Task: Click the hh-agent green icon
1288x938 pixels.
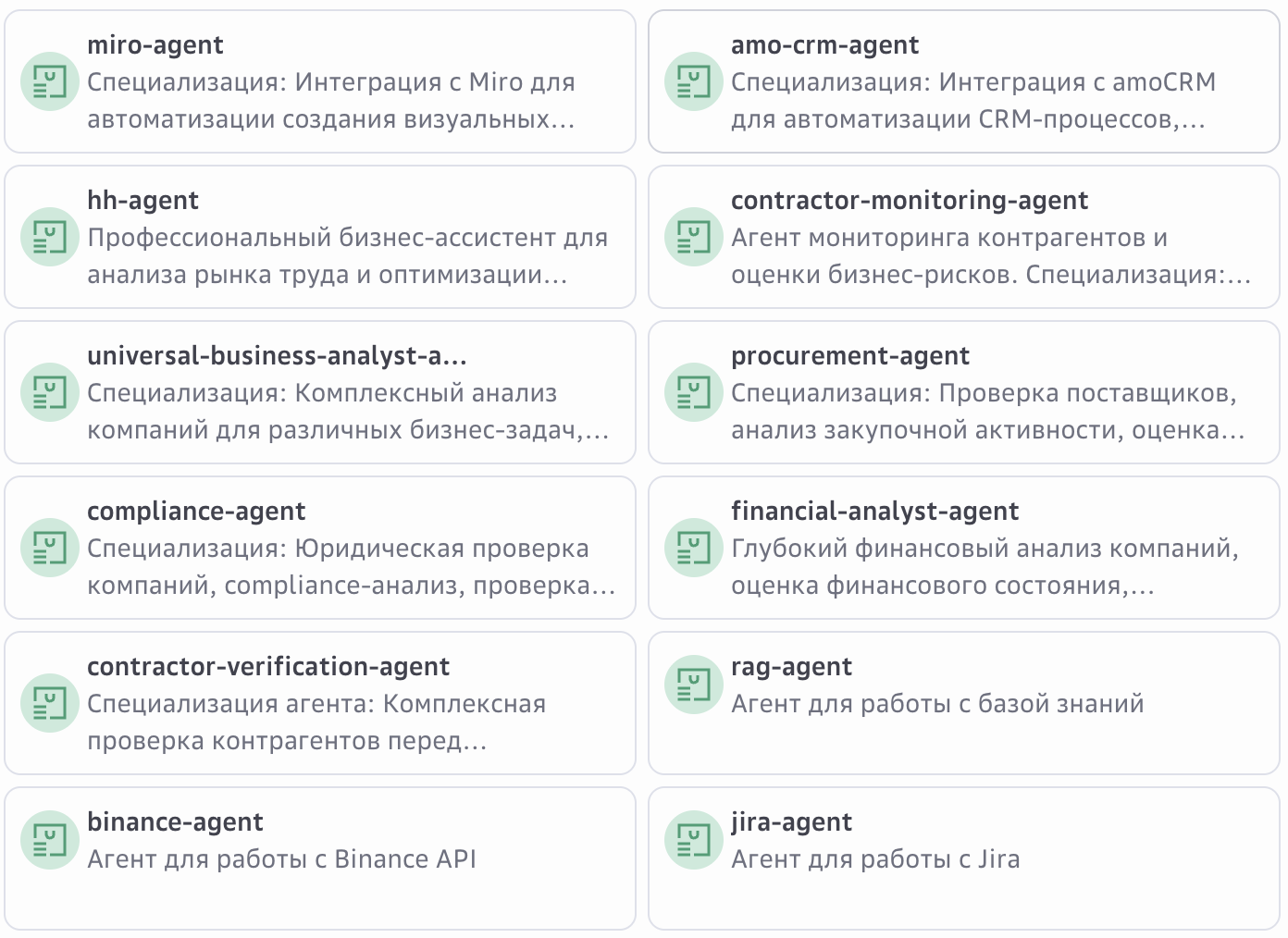Action: [x=49, y=237]
